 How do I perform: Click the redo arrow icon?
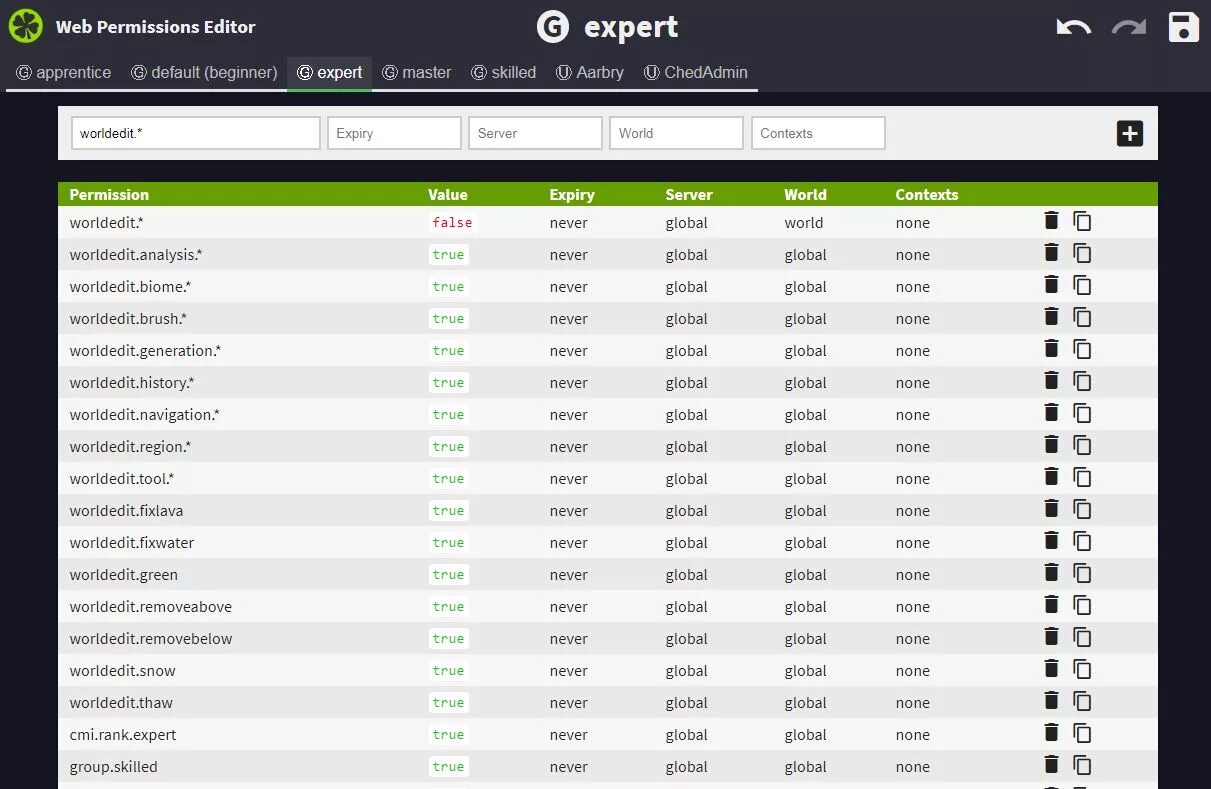(1129, 27)
